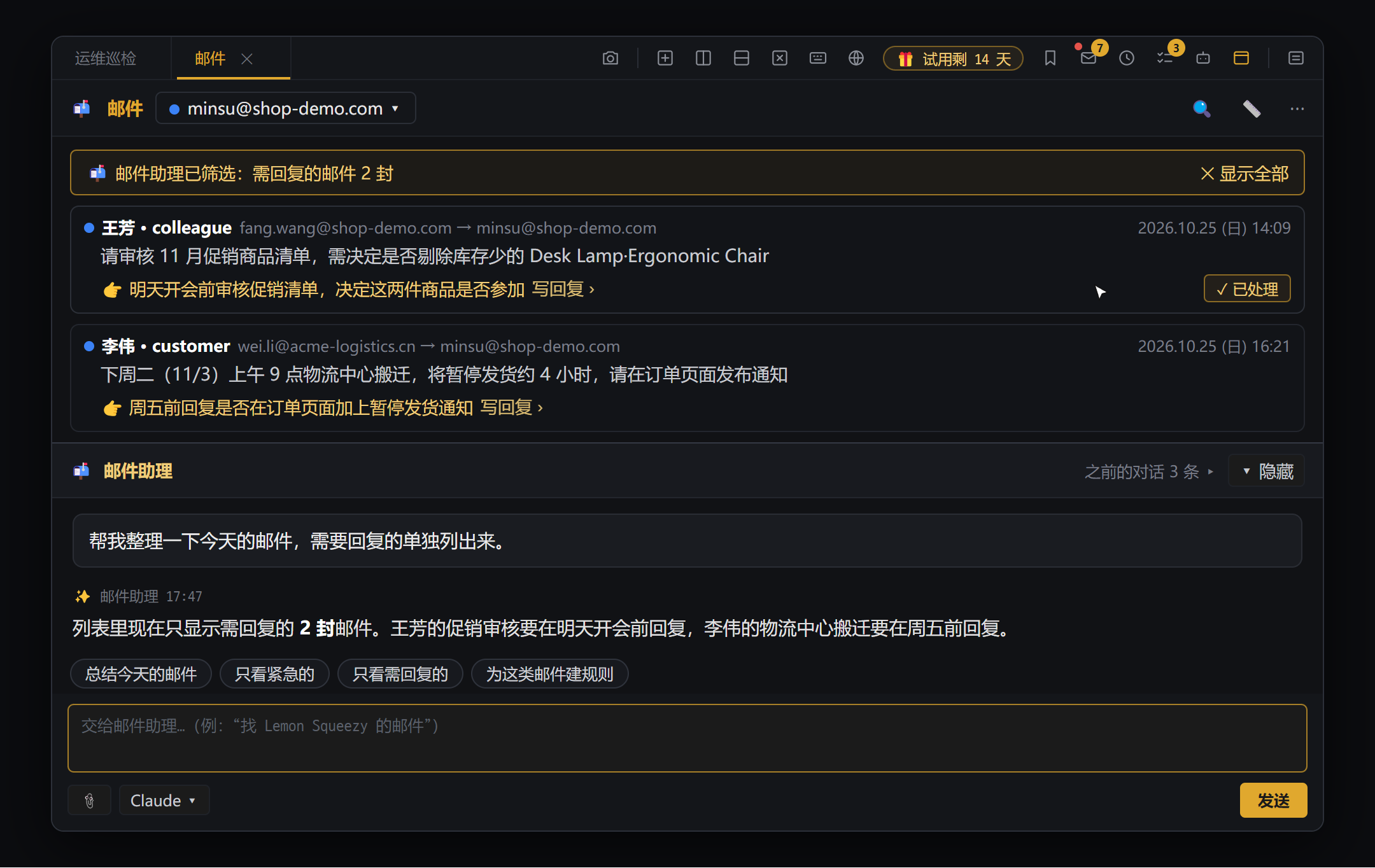The image size is (1375, 868).
Task: Clear the filter with 显示全部
Action: [1245, 173]
